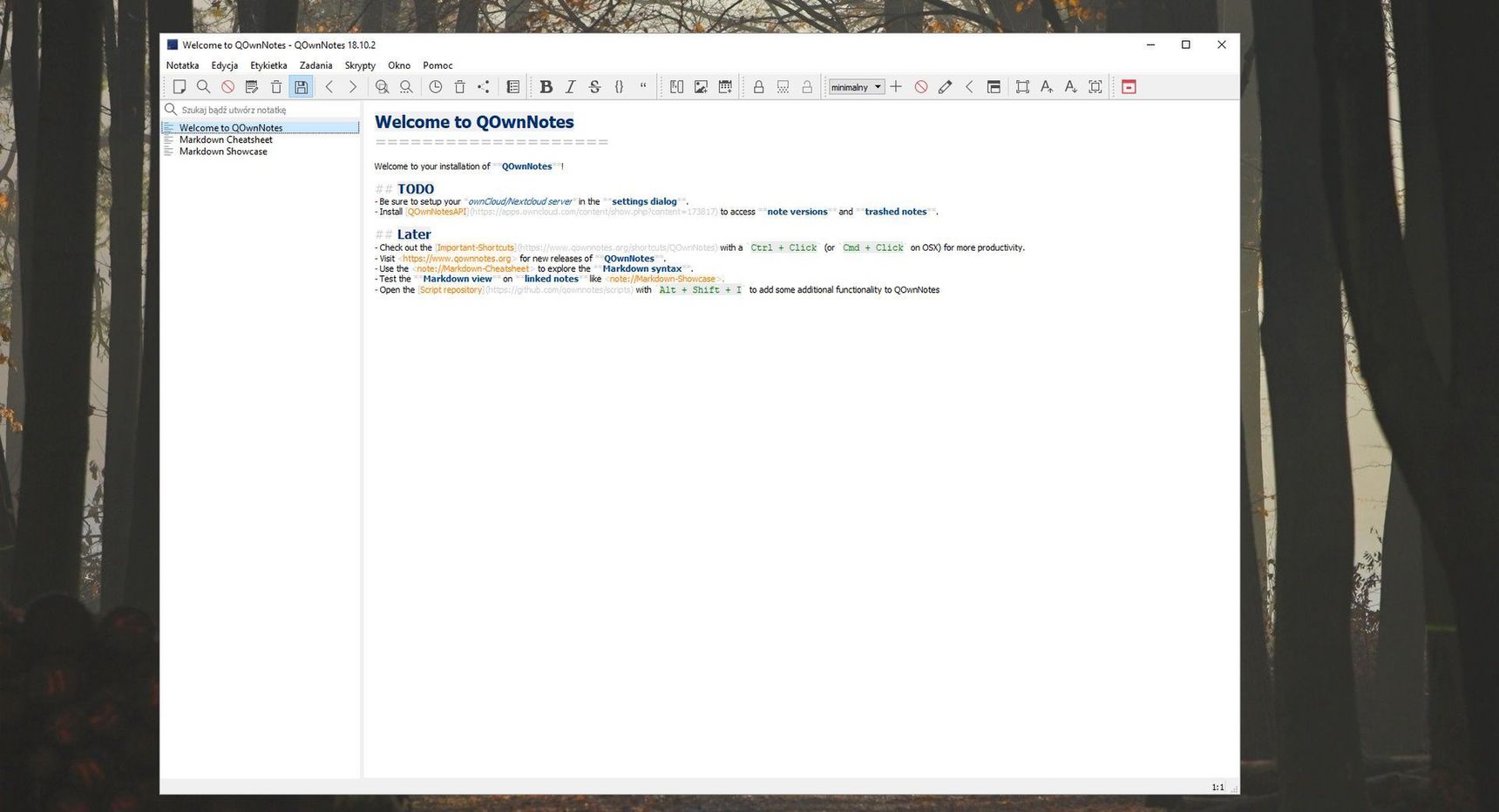Click the QOwnNotesAPI link in the note
The width and height of the screenshot is (1499, 812).
click(437, 212)
